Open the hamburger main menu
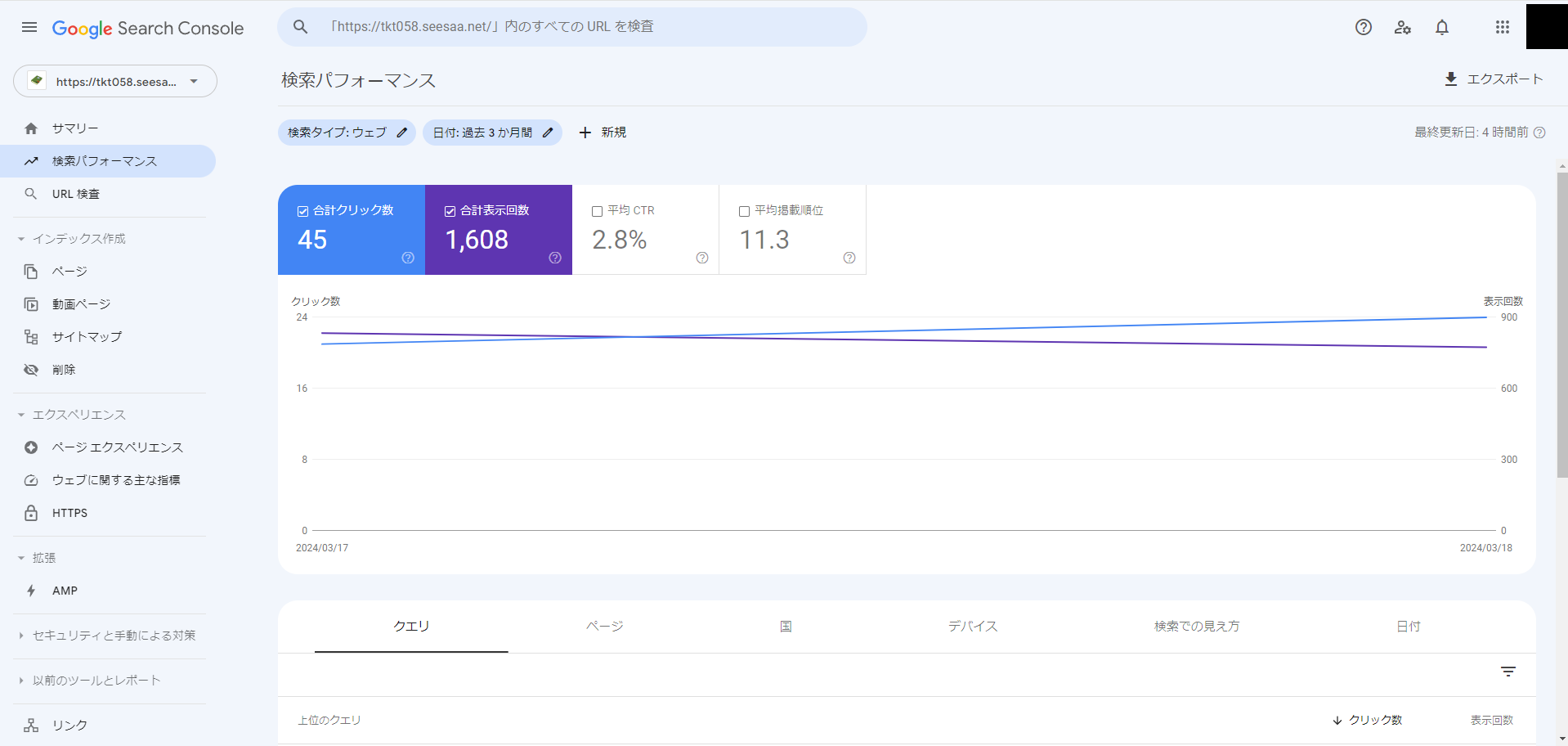This screenshot has width=1568, height=746. click(x=29, y=27)
